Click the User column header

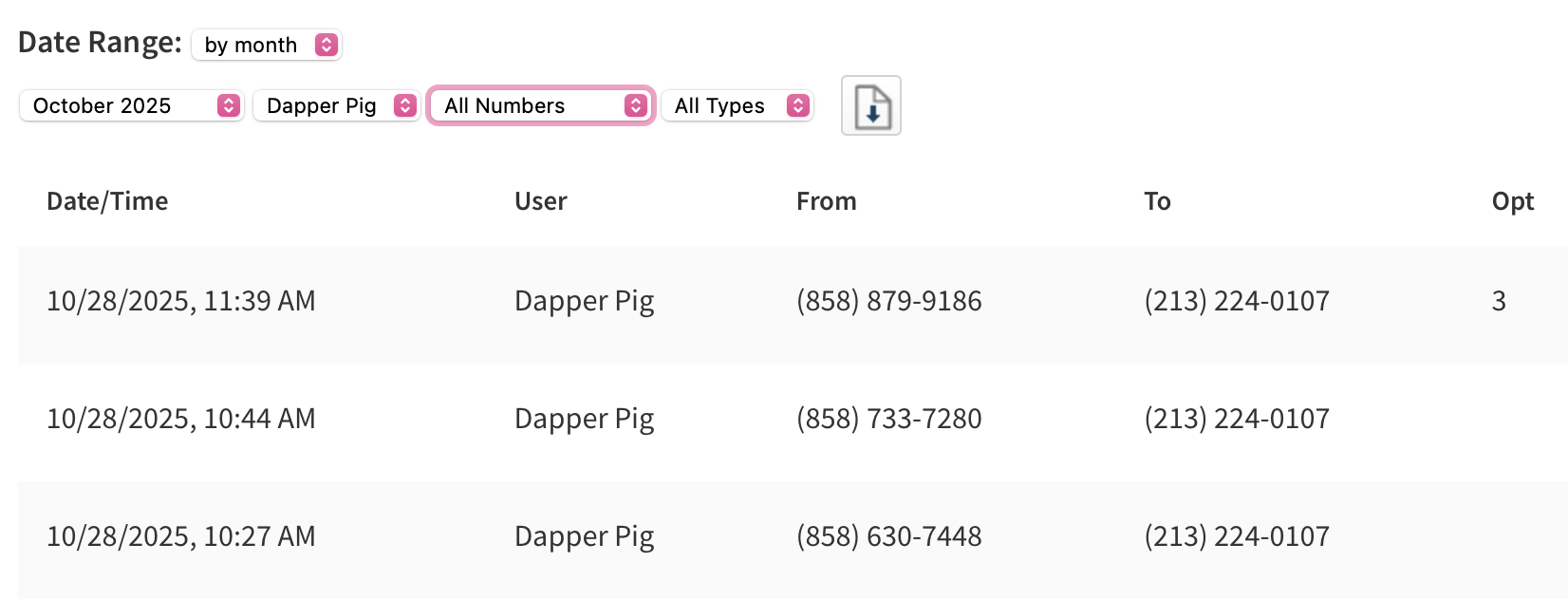pyautogui.click(x=540, y=201)
